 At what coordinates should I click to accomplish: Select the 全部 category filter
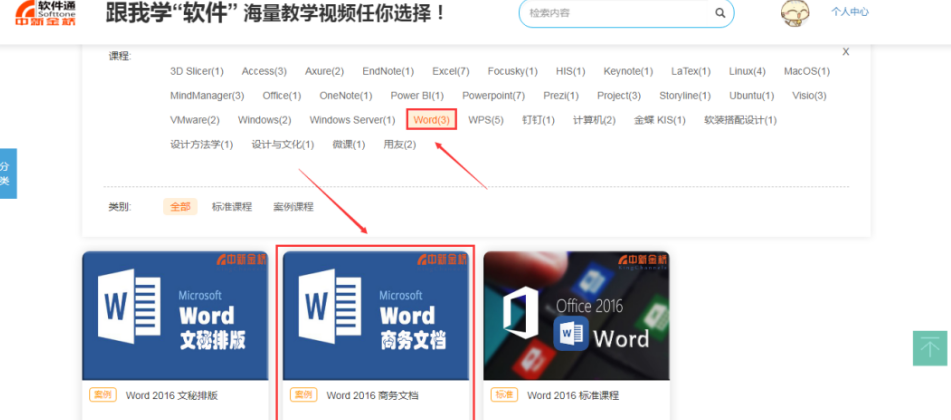pos(180,207)
